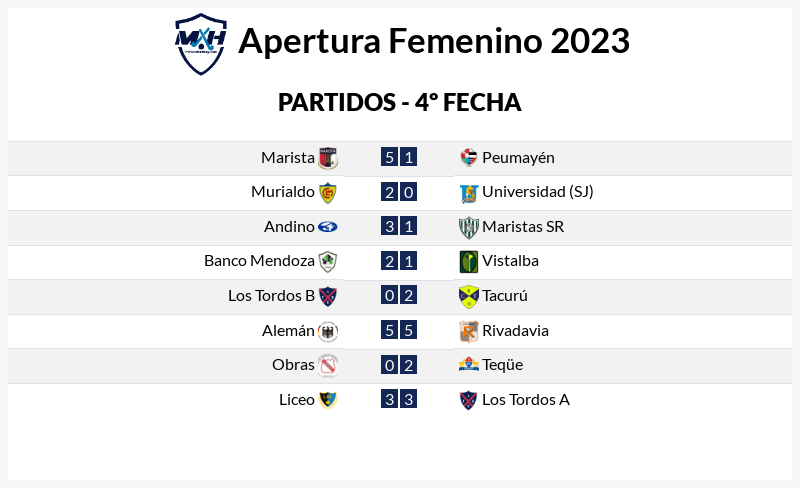
Task: Select the Murialdo team shield icon
Action: click(328, 193)
